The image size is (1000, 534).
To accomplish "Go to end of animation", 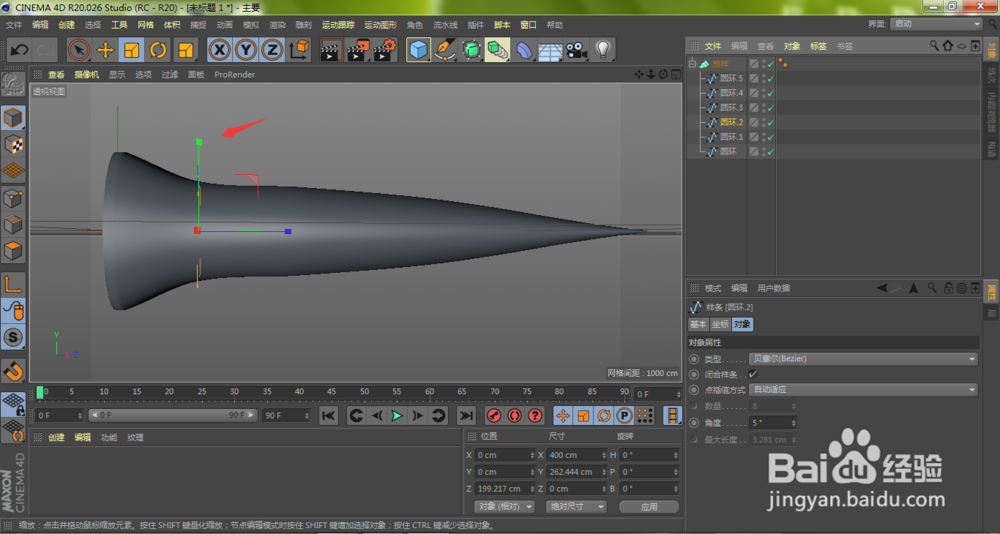I will pos(466,416).
